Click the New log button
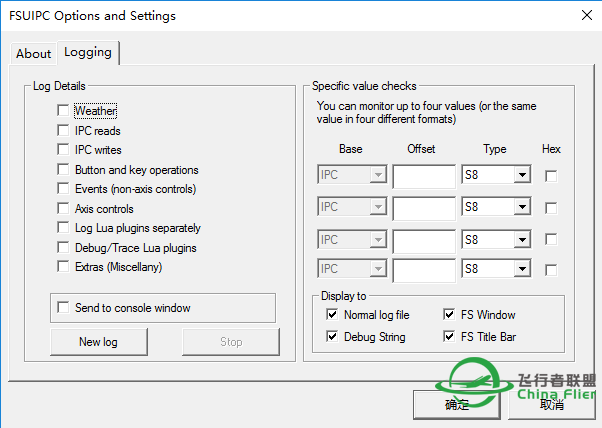The width and height of the screenshot is (602, 428). pyautogui.click(x=98, y=342)
